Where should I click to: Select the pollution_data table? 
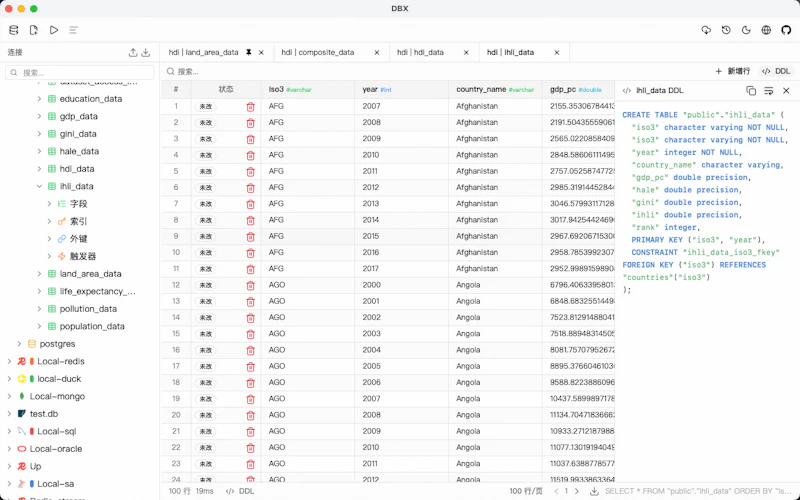click(x=88, y=309)
